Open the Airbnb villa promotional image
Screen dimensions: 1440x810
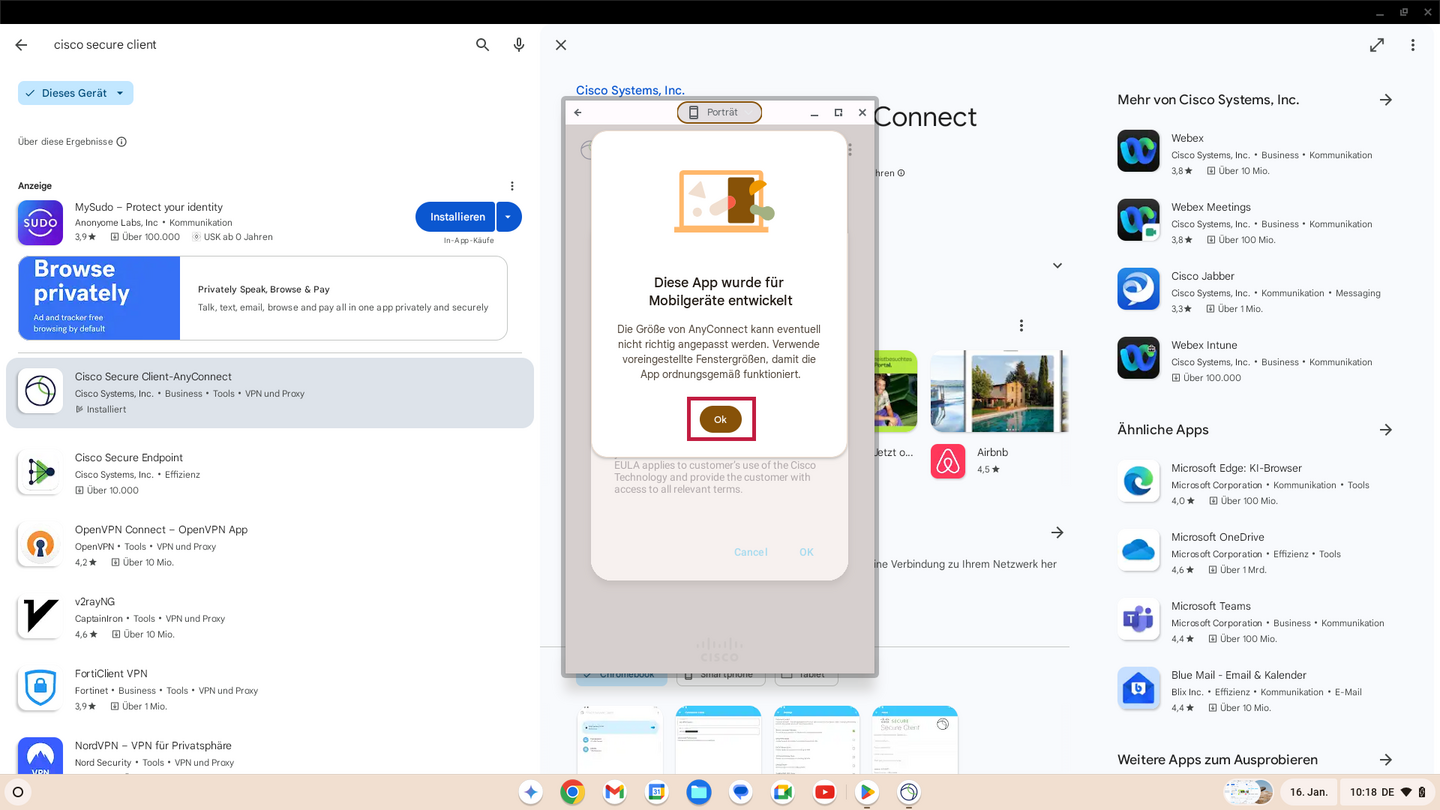998,391
